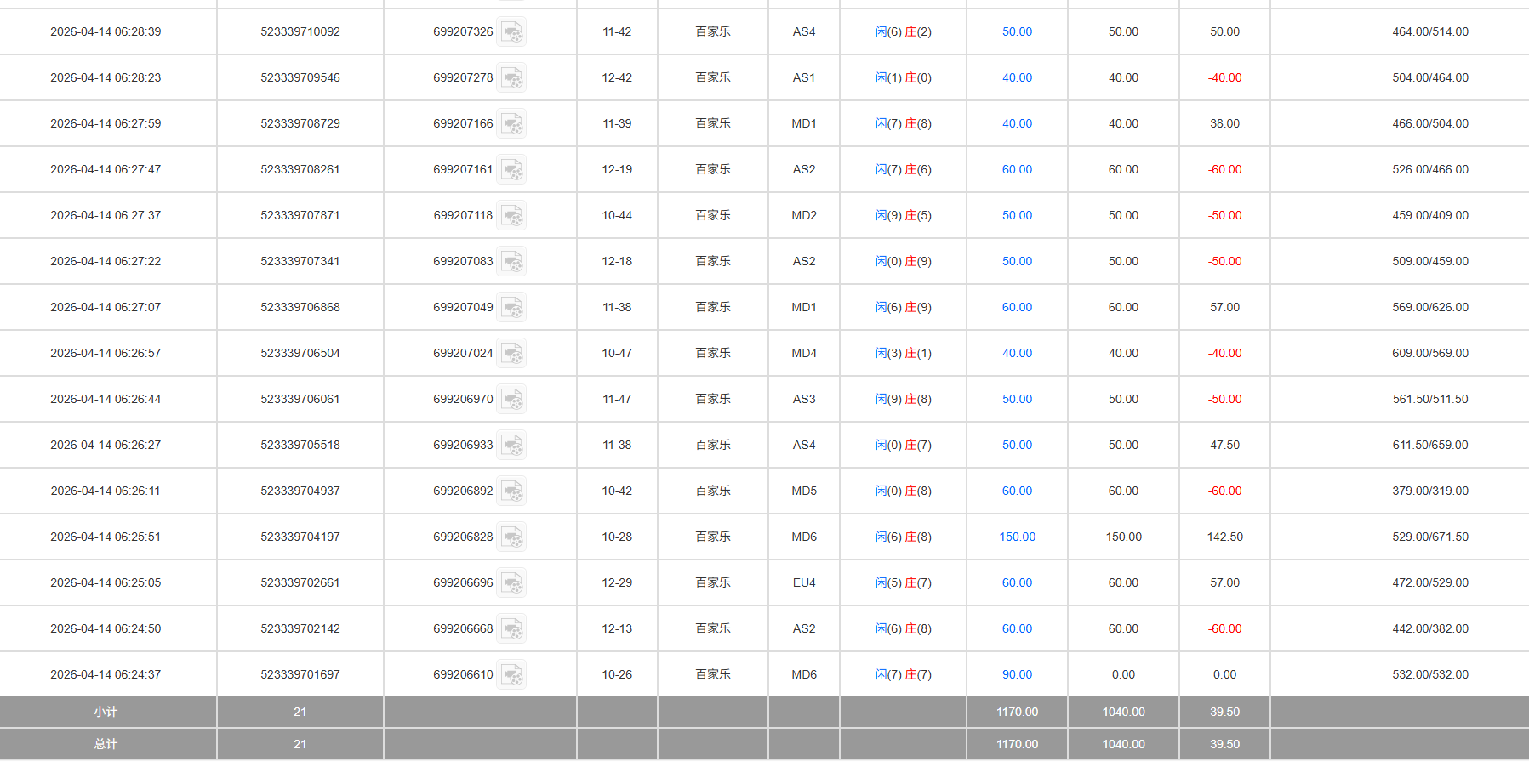1529x784 pixels.
Task: Show video replay for round 699206933
Action: click(511, 446)
